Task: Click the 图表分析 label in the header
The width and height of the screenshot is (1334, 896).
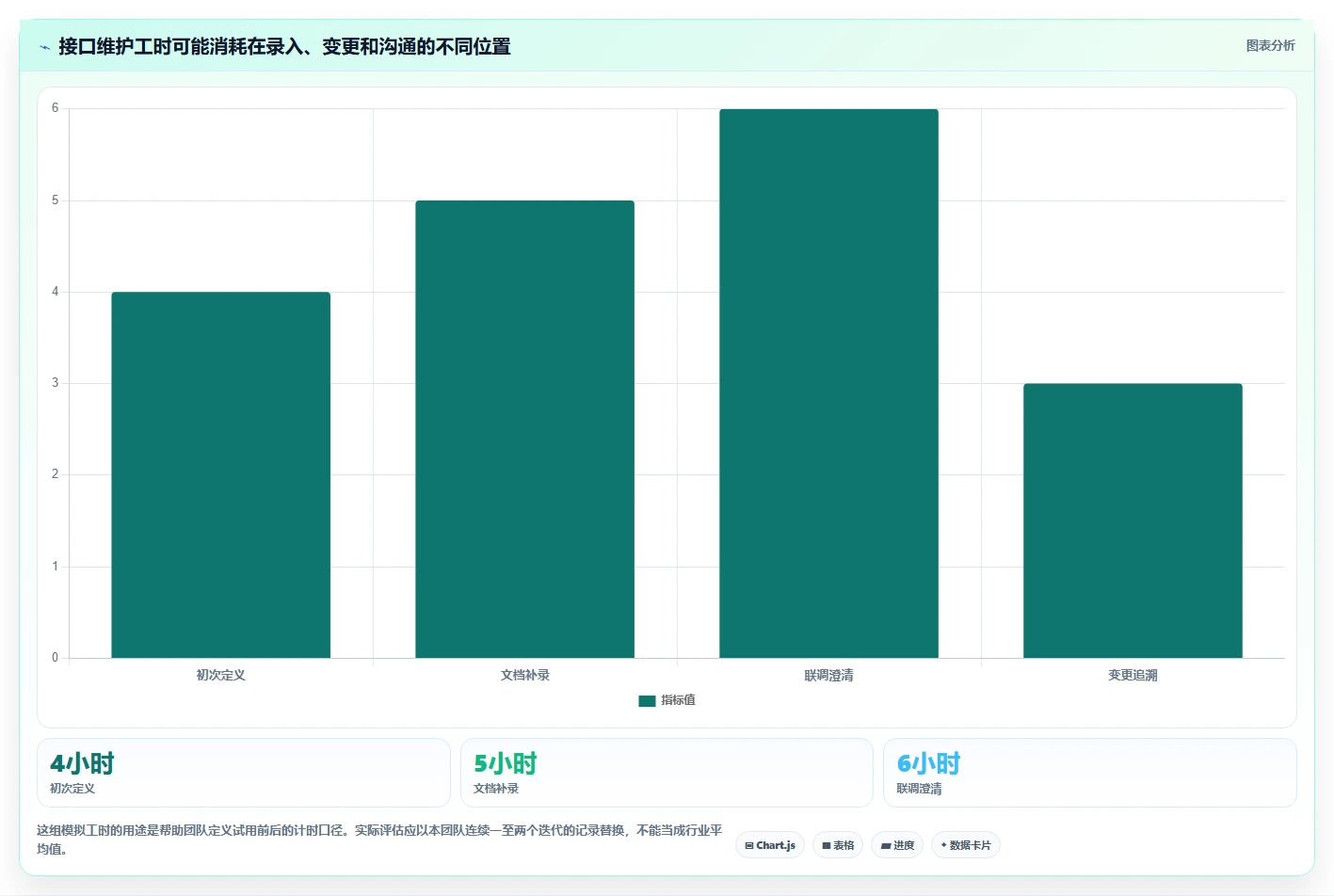Action: pos(1270,45)
